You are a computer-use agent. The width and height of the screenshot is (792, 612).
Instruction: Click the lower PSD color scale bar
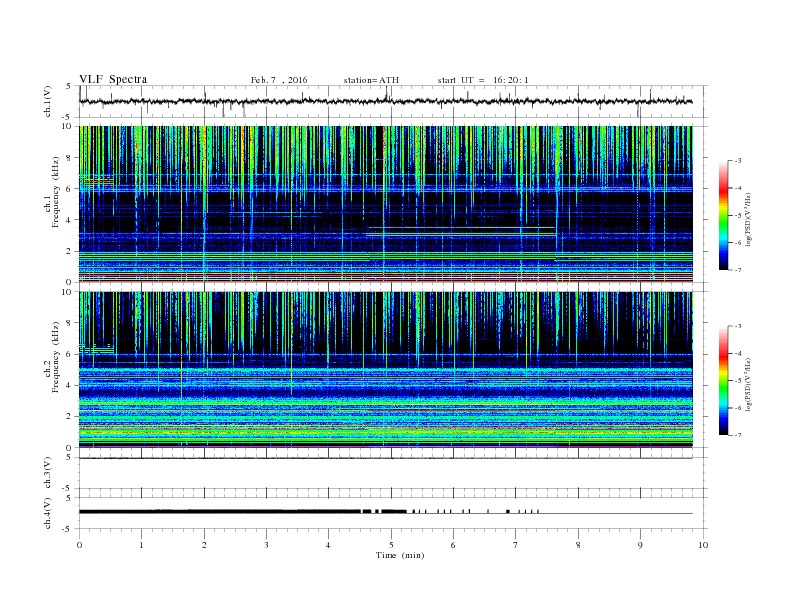(x=724, y=380)
